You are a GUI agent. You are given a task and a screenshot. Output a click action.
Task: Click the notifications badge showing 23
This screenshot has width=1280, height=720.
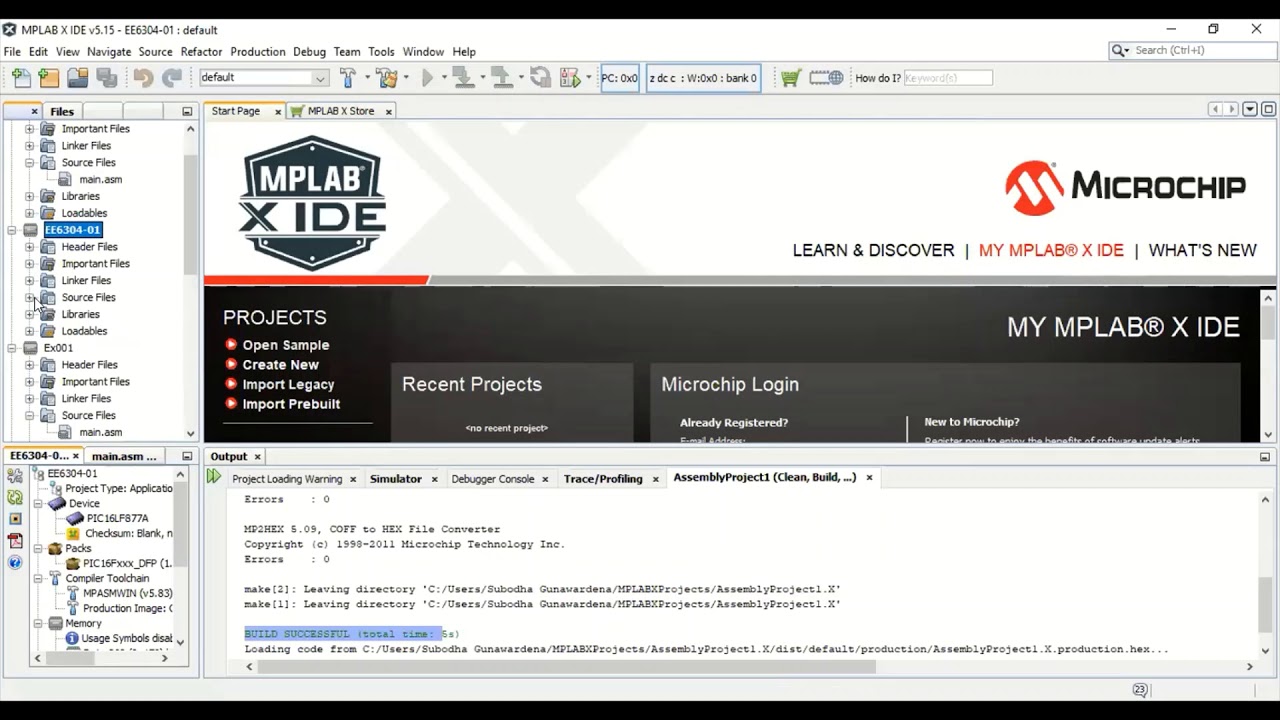pyautogui.click(x=1139, y=690)
